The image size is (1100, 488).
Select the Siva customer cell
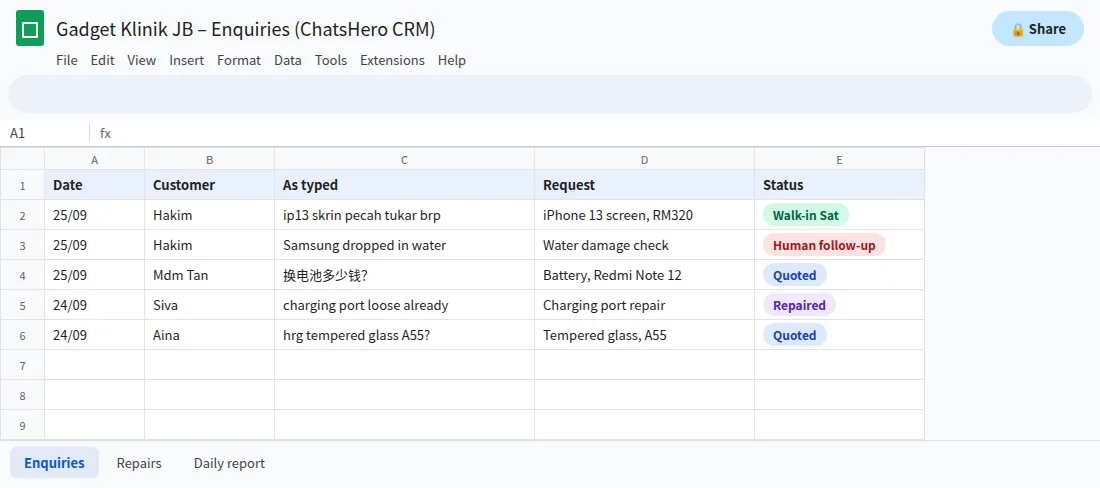pyautogui.click(x=210, y=306)
